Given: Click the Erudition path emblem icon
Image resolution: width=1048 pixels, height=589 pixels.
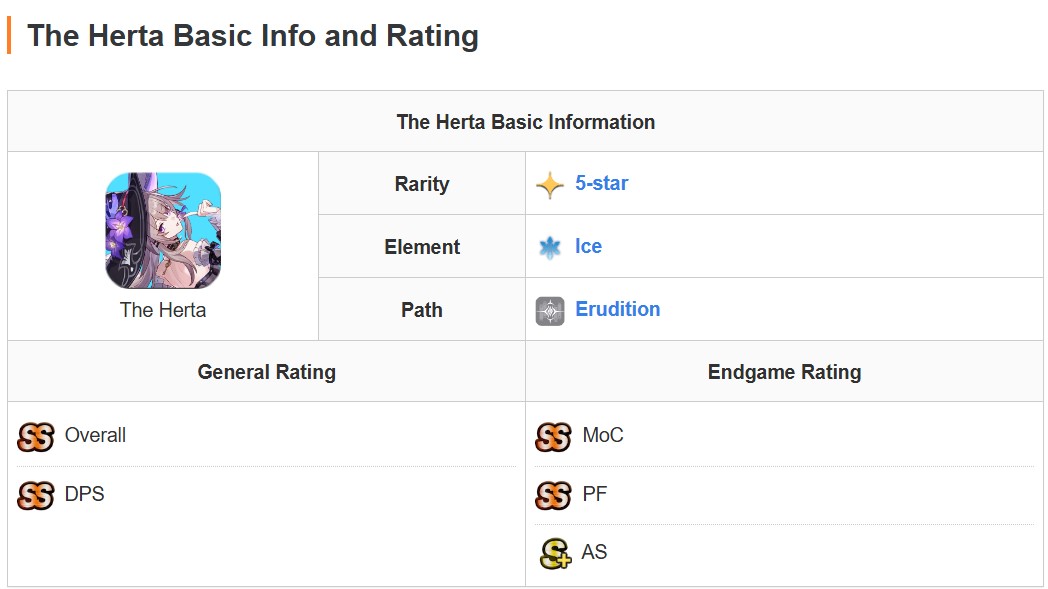Looking at the screenshot, I should [549, 311].
